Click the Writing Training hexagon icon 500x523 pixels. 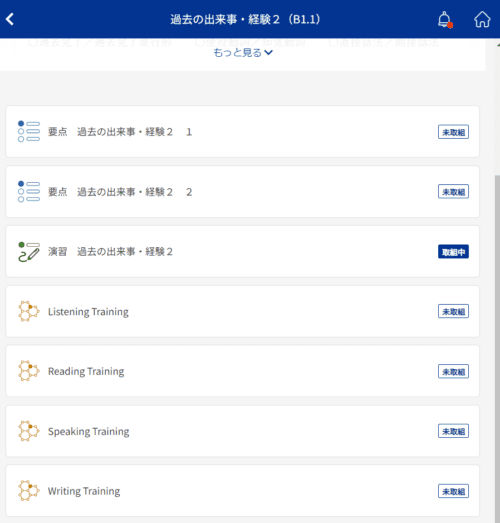click(29, 491)
